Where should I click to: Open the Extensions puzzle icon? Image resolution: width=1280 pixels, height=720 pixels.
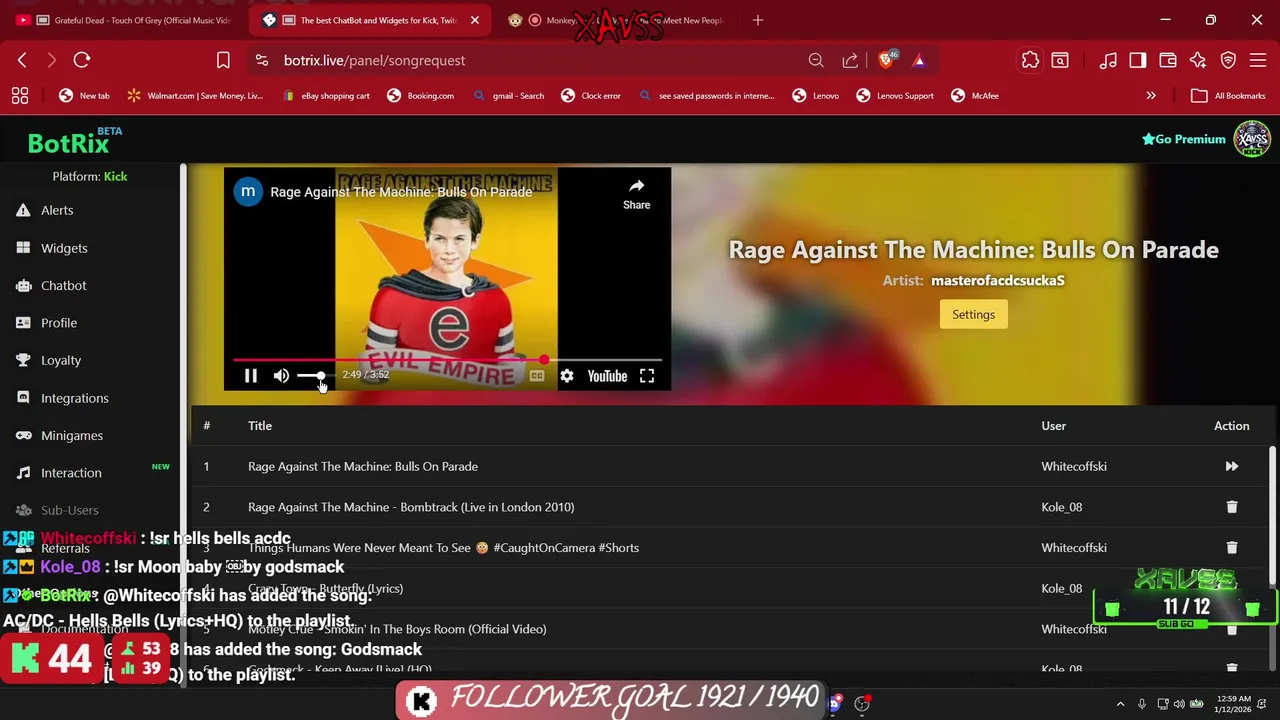(1030, 60)
